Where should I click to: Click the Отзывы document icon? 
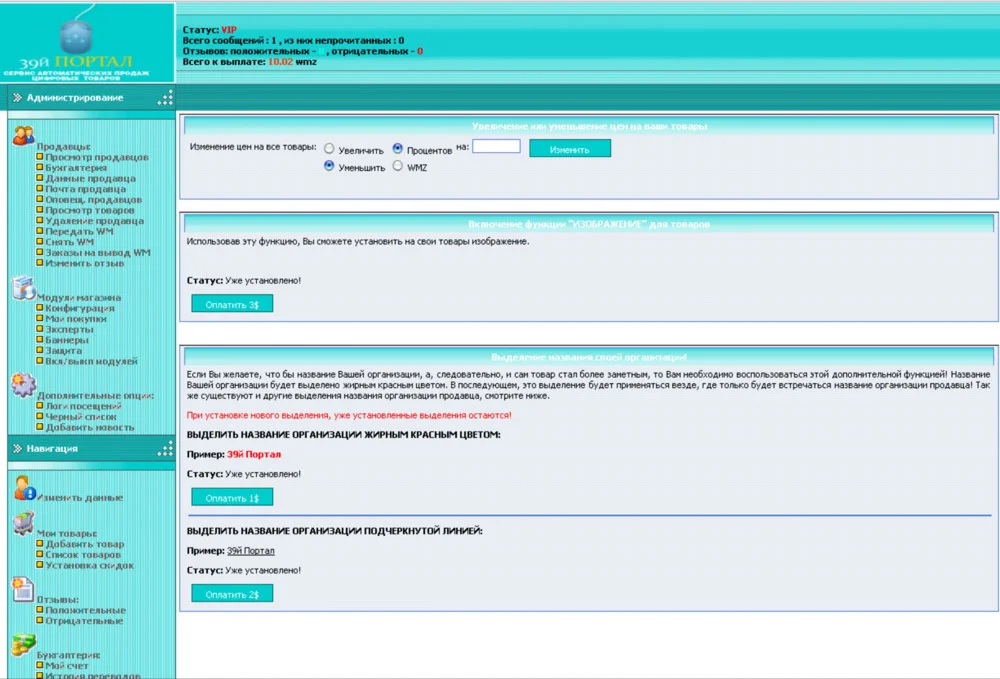click(x=24, y=589)
